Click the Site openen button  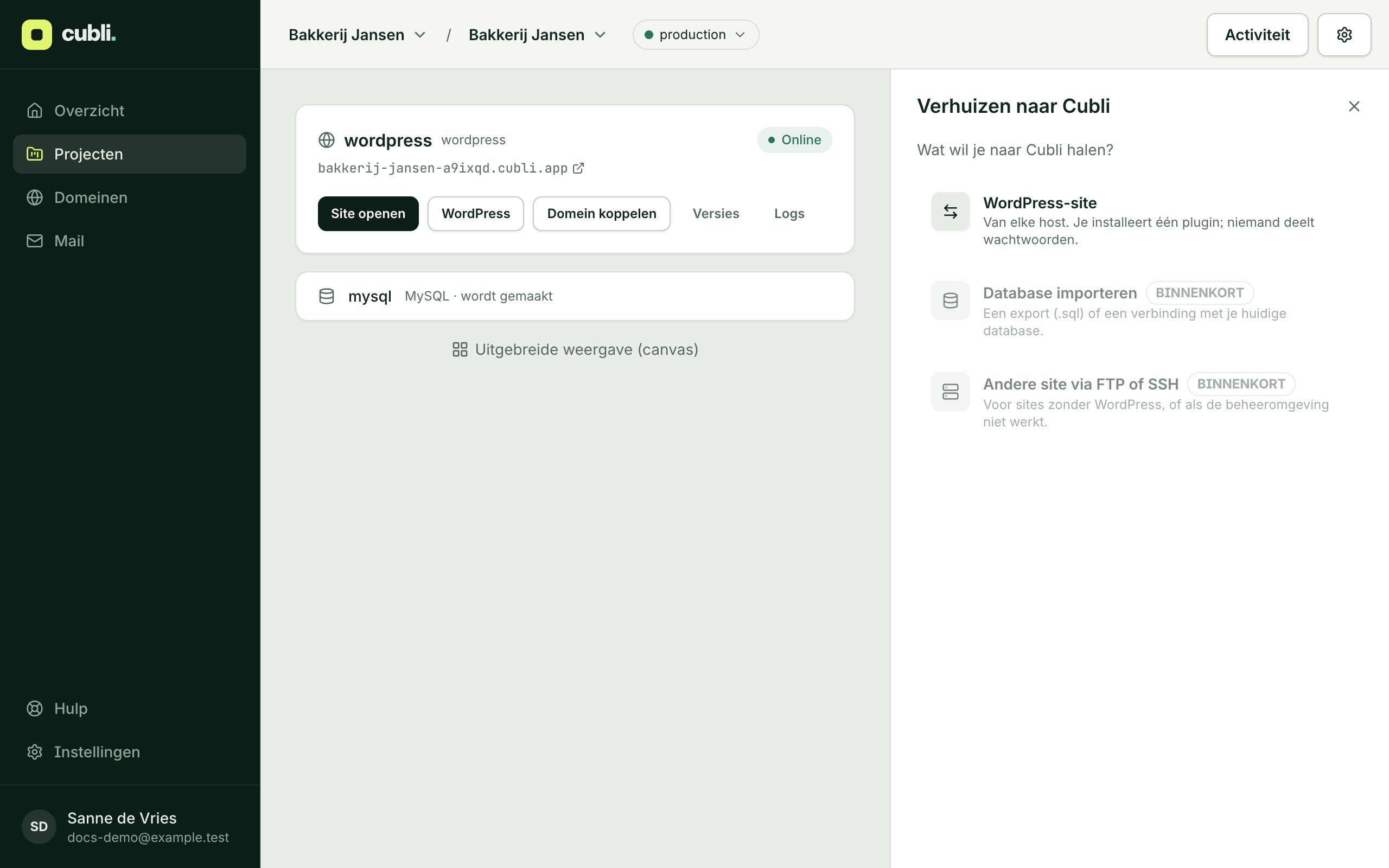(368, 214)
